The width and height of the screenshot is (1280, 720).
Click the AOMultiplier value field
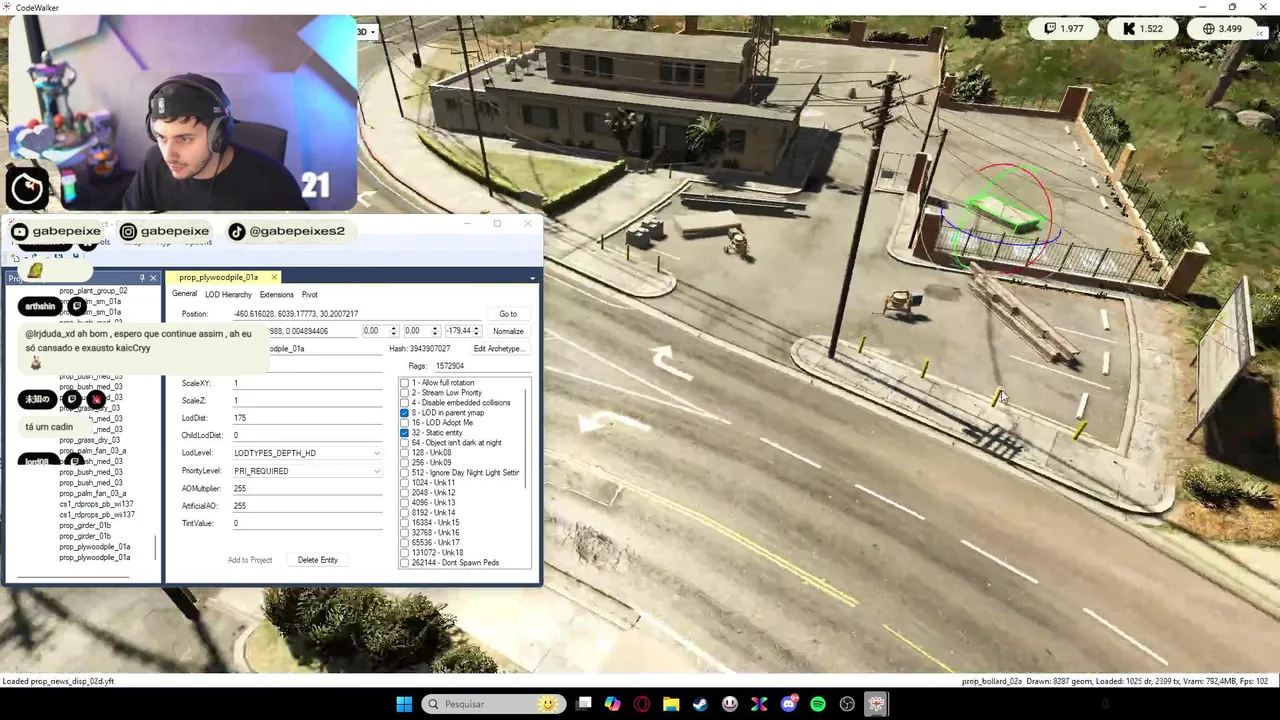coord(306,489)
